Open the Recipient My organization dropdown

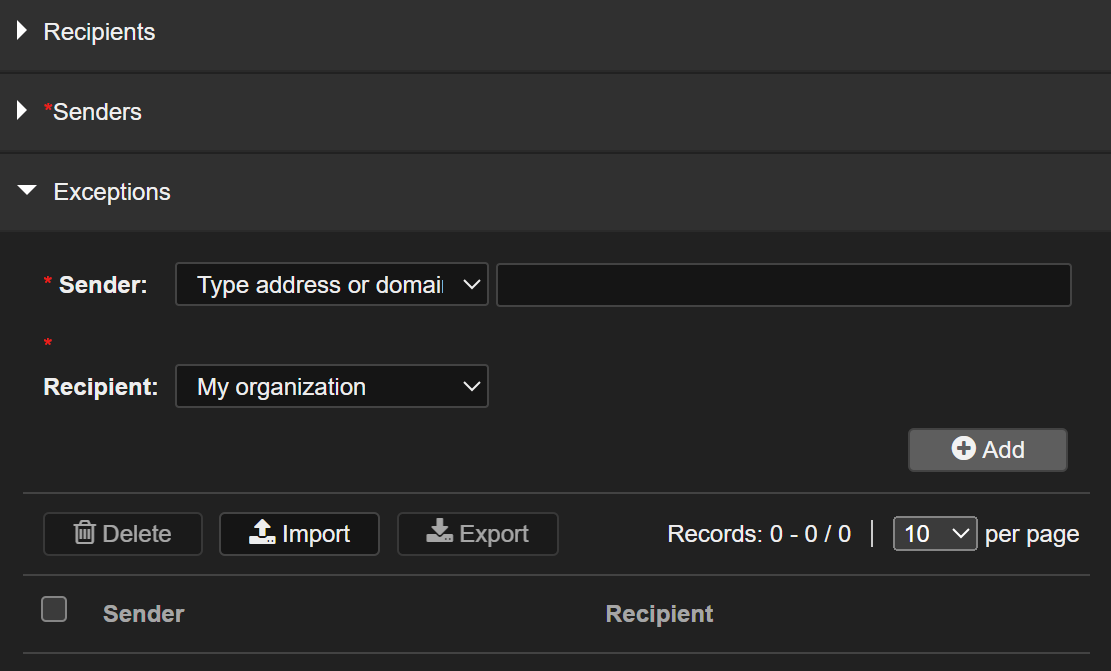(x=331, y=387)
